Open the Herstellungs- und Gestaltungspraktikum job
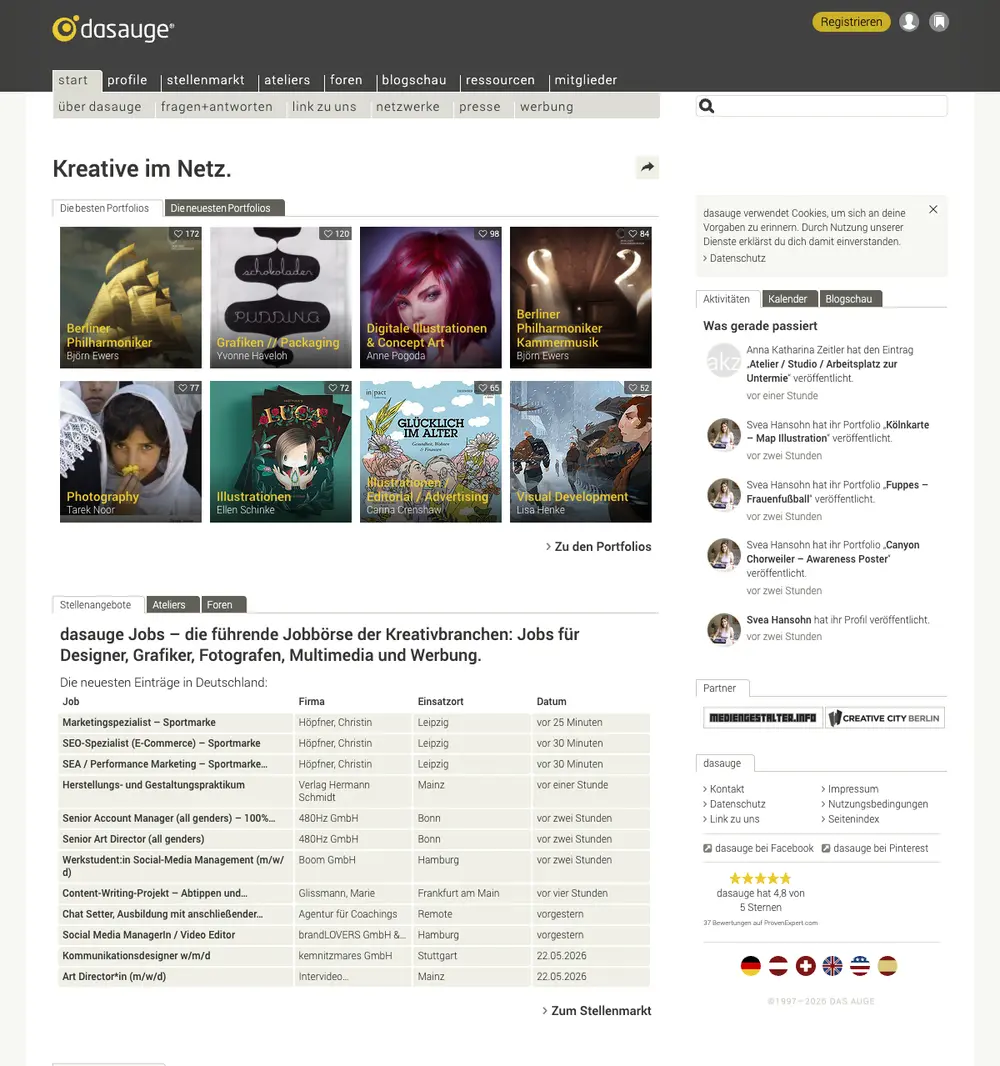 click(154, 785)
